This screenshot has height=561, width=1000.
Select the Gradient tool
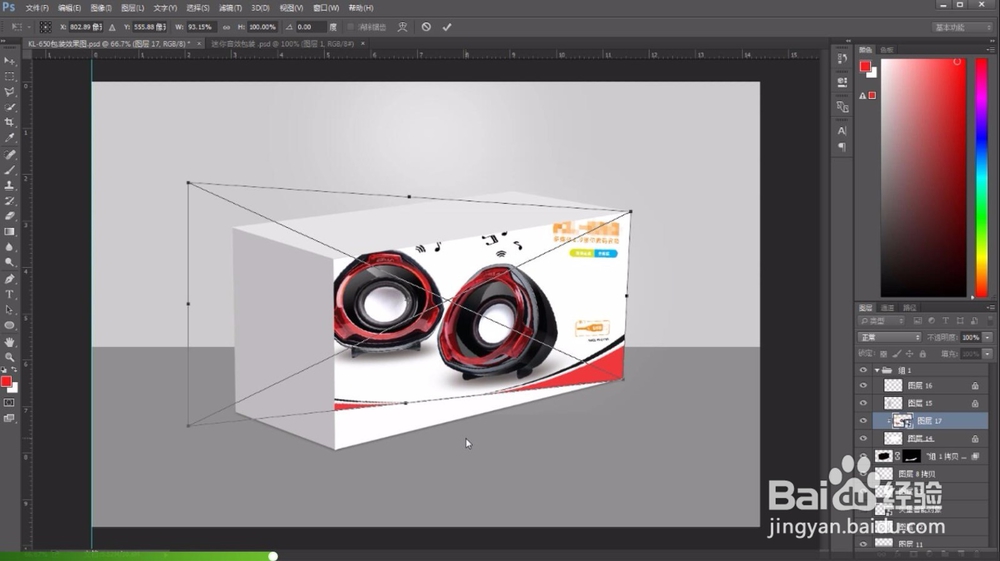point(9,231)
